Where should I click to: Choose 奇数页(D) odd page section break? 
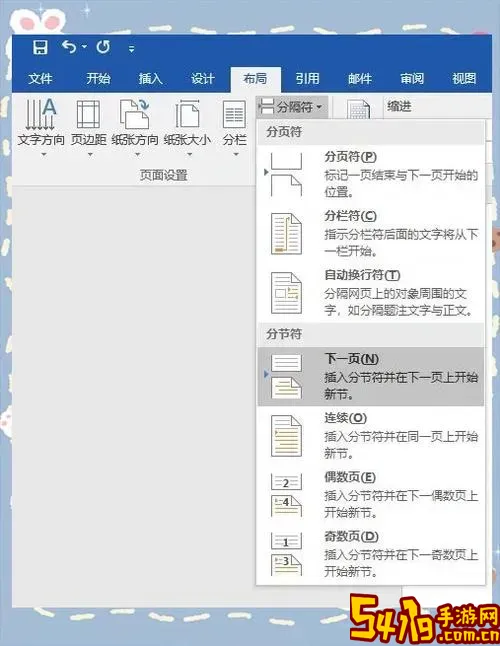click(371, 554)
